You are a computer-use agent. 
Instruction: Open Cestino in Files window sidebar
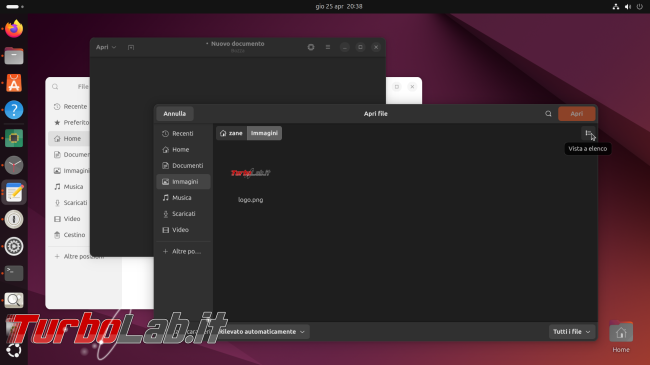click(x=69, y=235)
